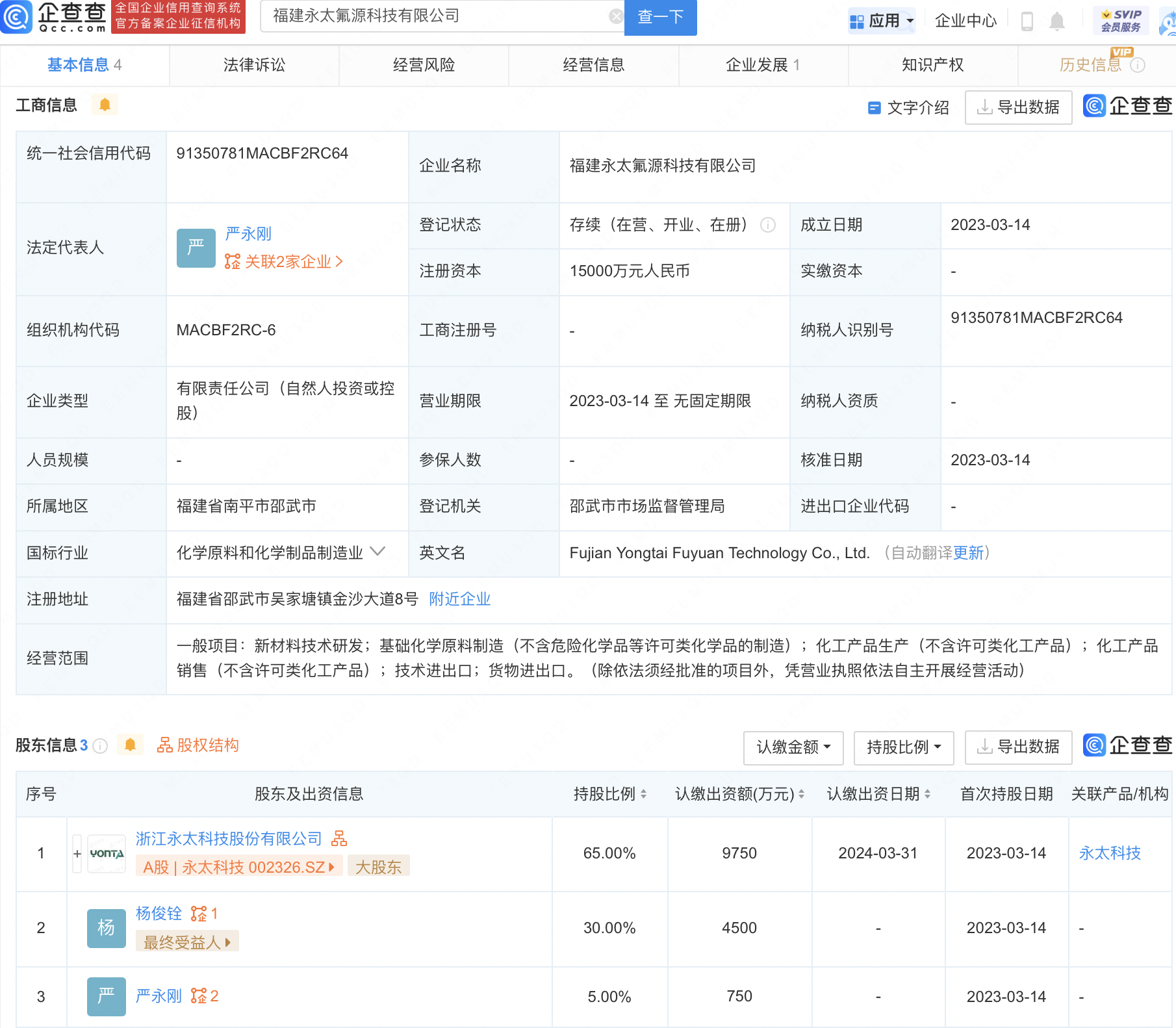Open 严永刚 legal representative link
1176x1028 pixels.
tap(248, 233)
